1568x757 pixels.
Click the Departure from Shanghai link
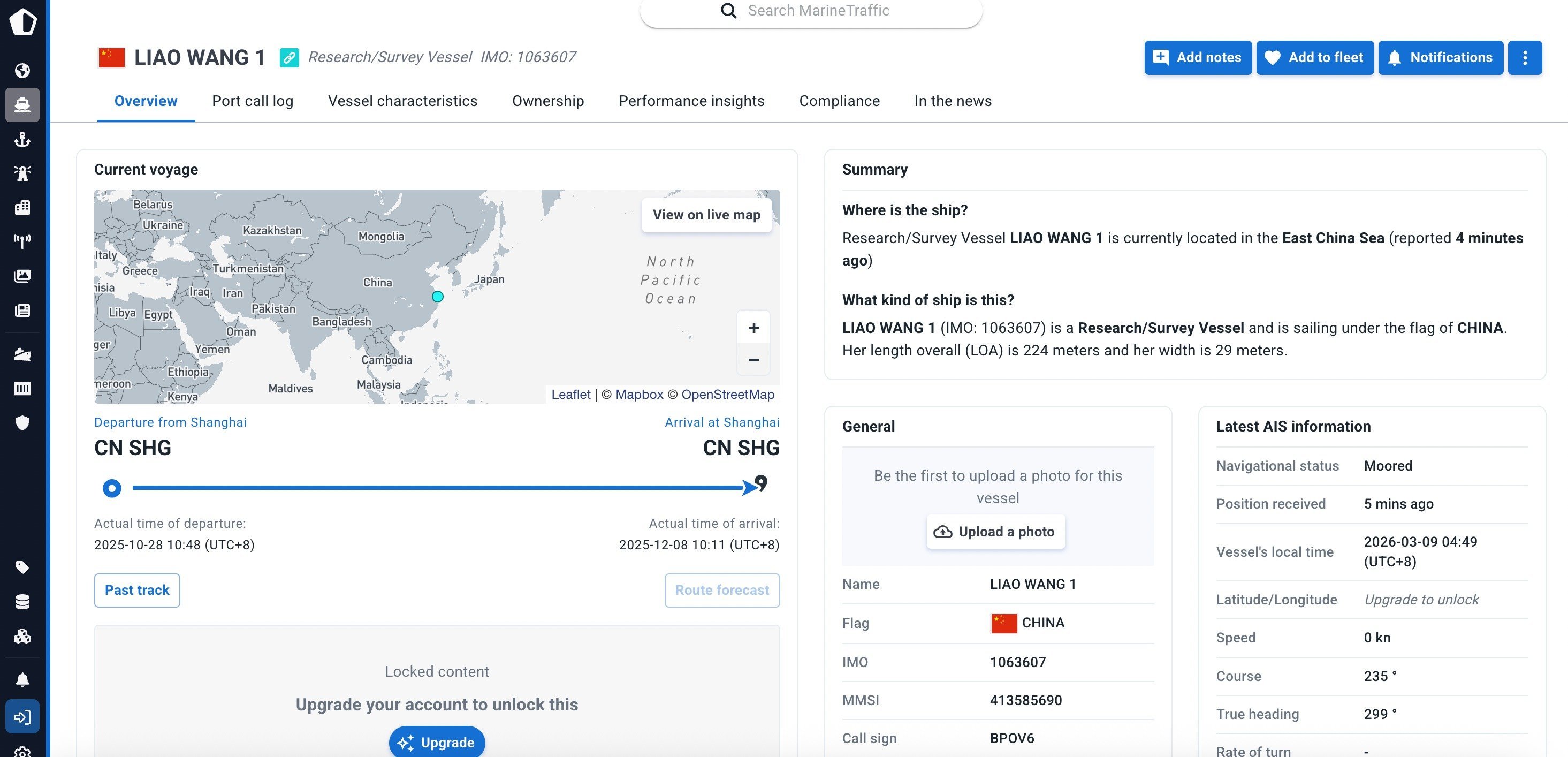point(170,422)
